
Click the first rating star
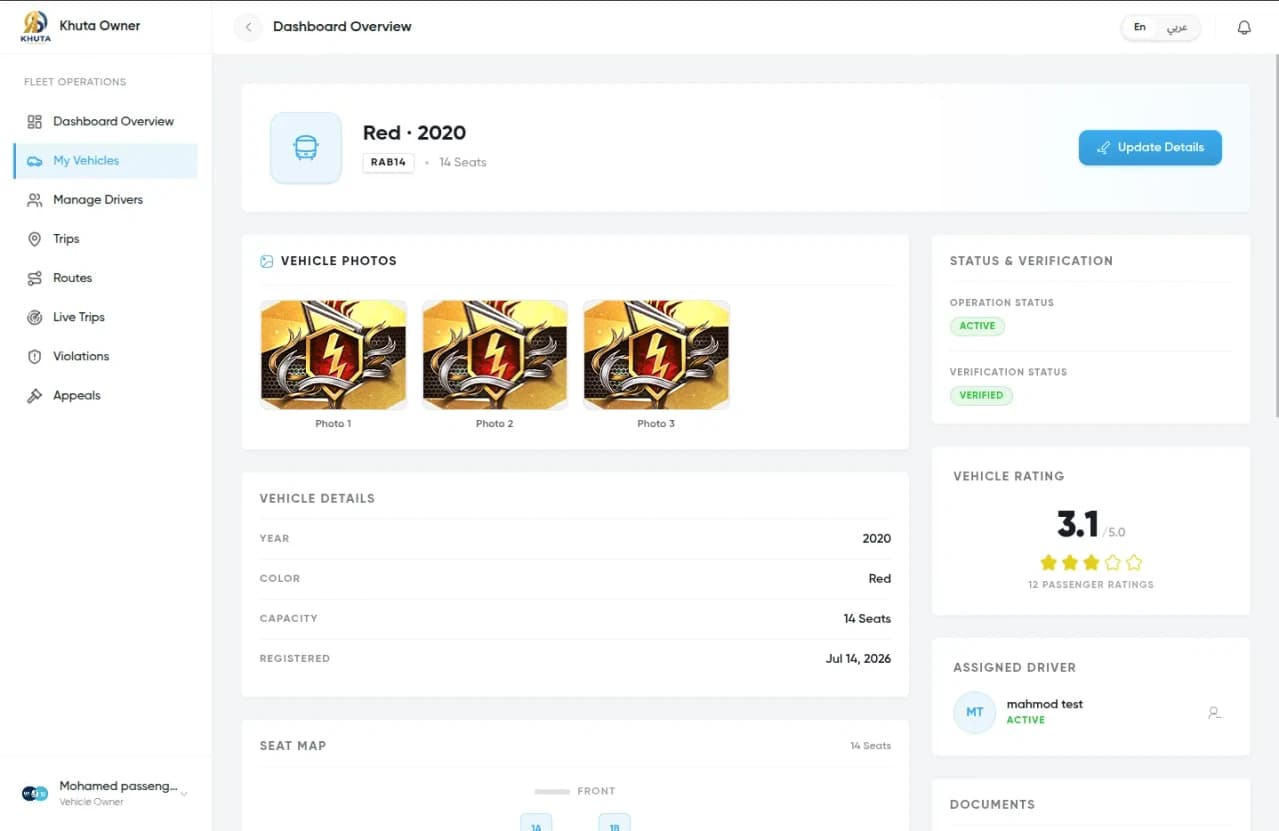[1048, 562]
